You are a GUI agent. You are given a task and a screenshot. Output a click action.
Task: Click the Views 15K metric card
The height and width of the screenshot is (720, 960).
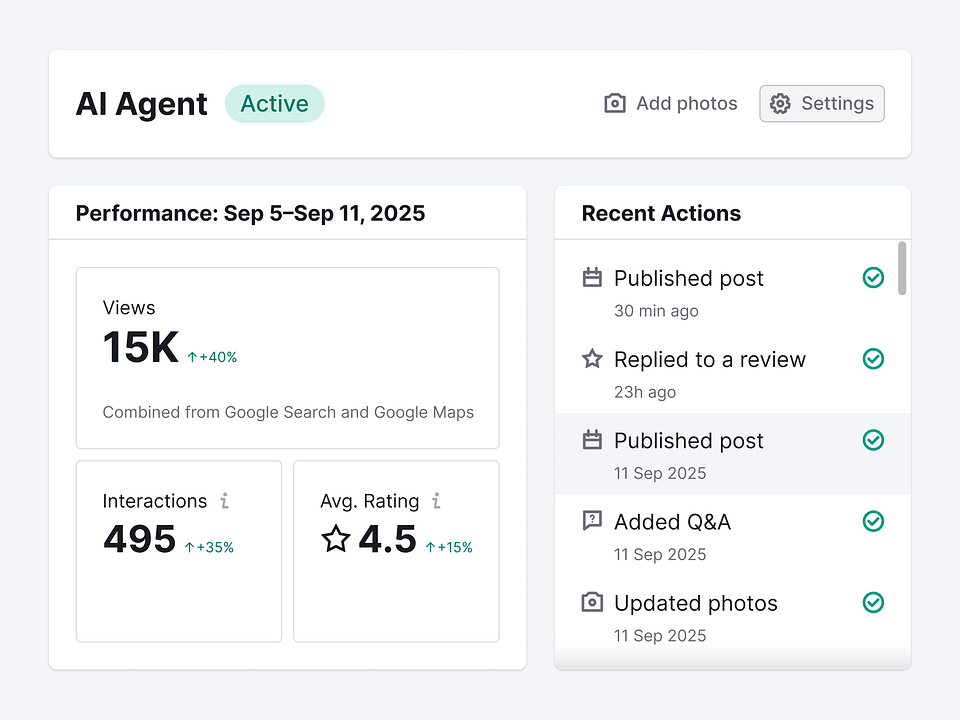[287, 358]
